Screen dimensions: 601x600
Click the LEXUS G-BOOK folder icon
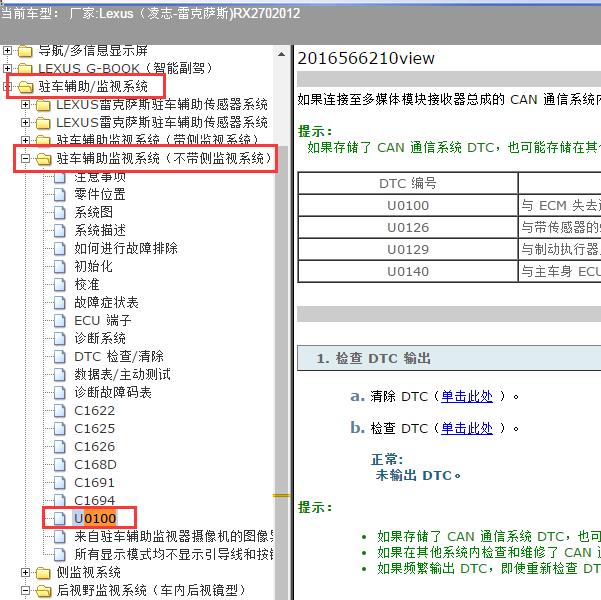coord(25,69)
